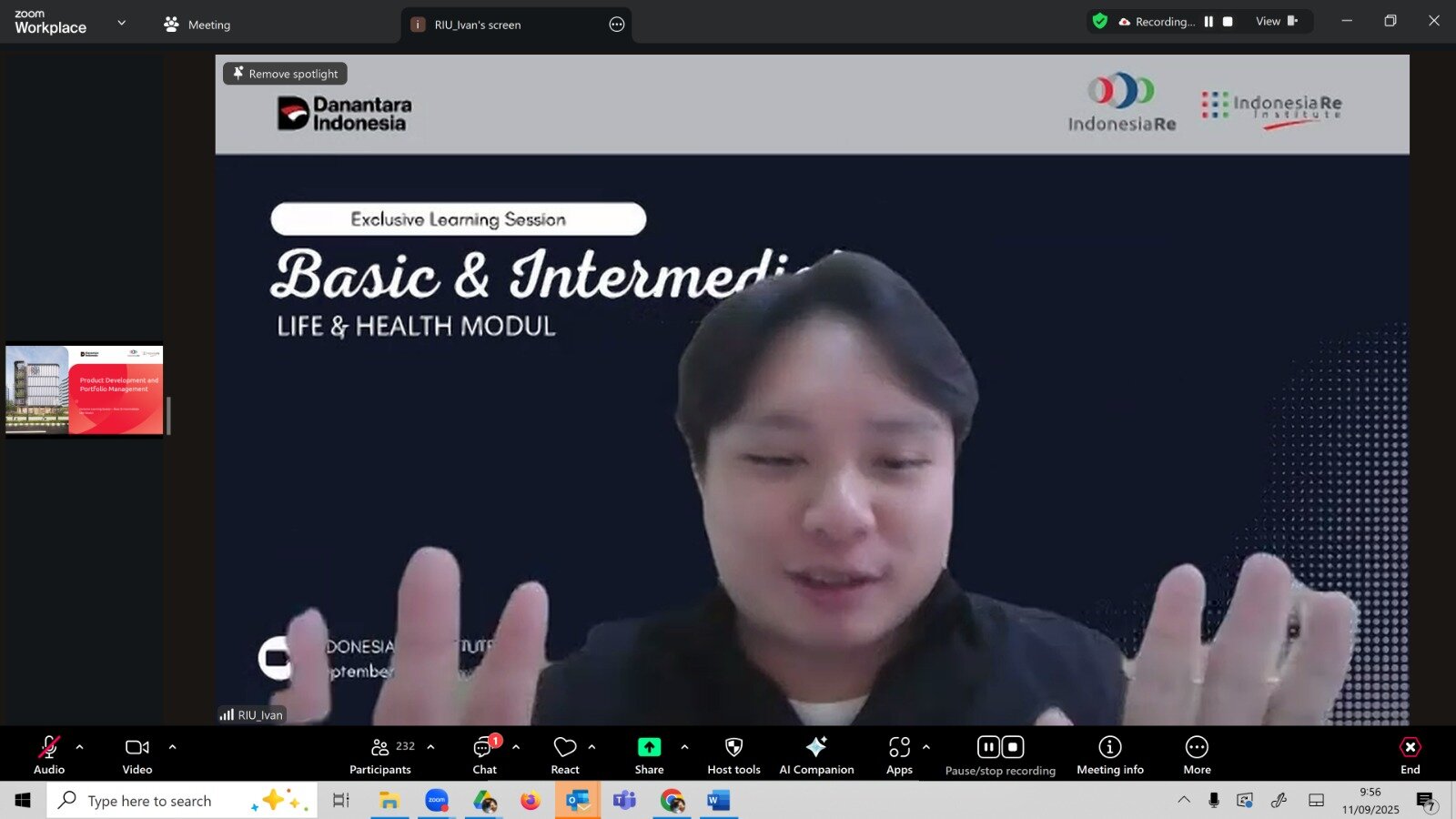Click the React heart icon
1456x819 pixels.
[x=564, y=755]
